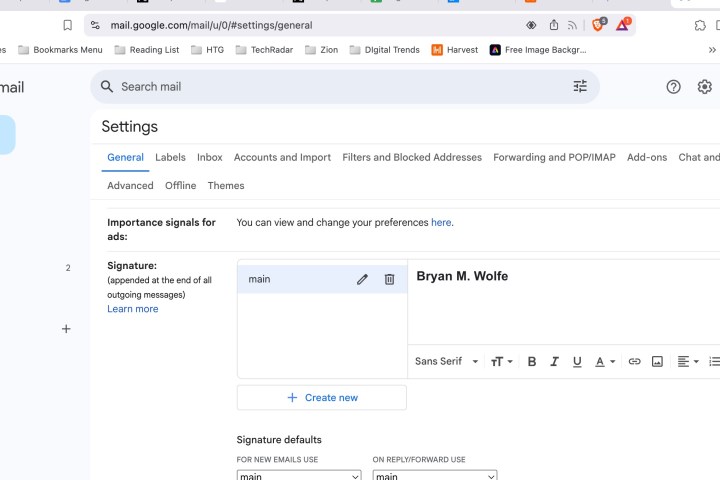Click the pencil icon to edit main signature
This screenshot has width=720, height=480.
point(362,280)
